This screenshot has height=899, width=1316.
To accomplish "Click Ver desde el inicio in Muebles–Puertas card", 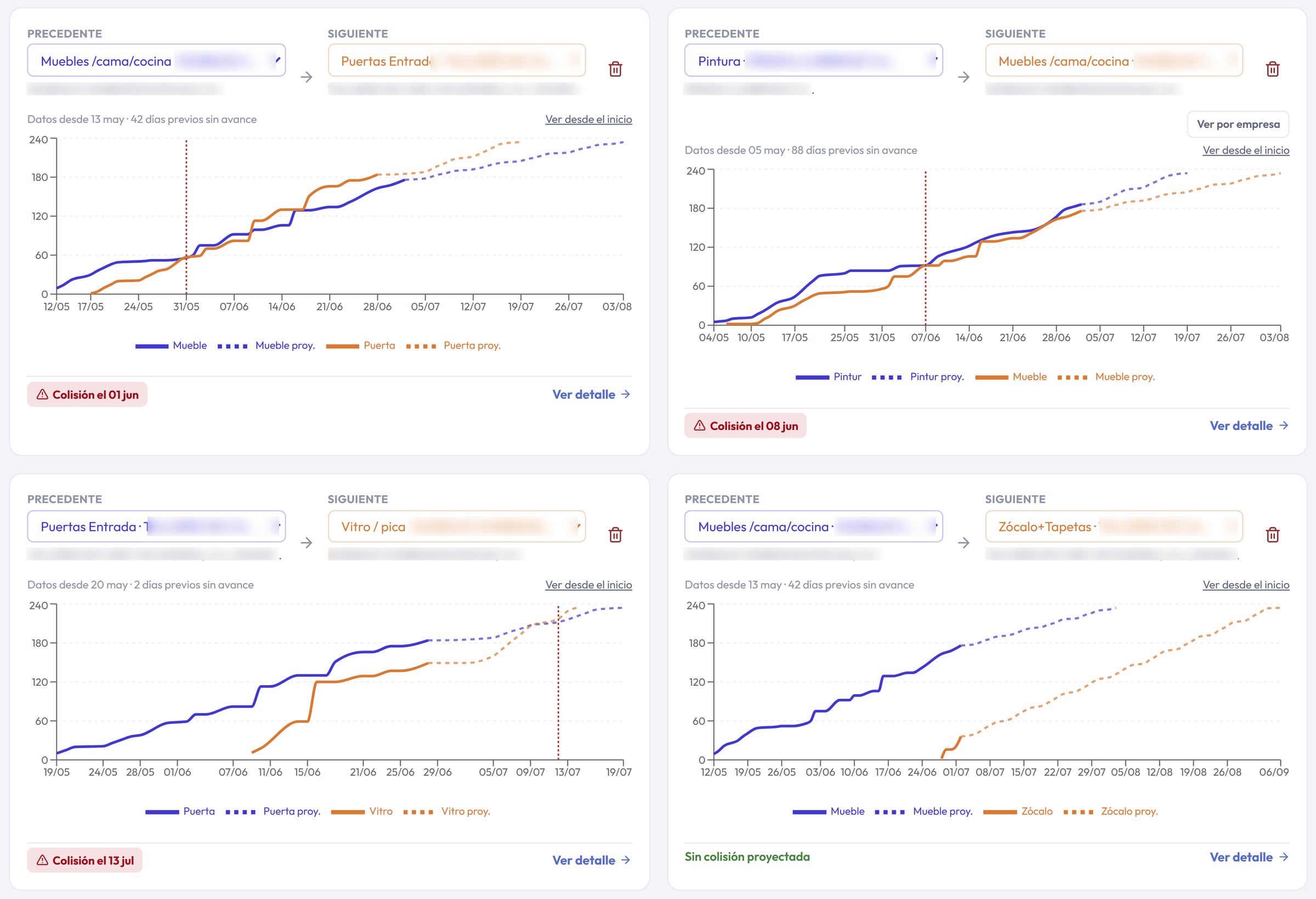I will pos(588,119).
